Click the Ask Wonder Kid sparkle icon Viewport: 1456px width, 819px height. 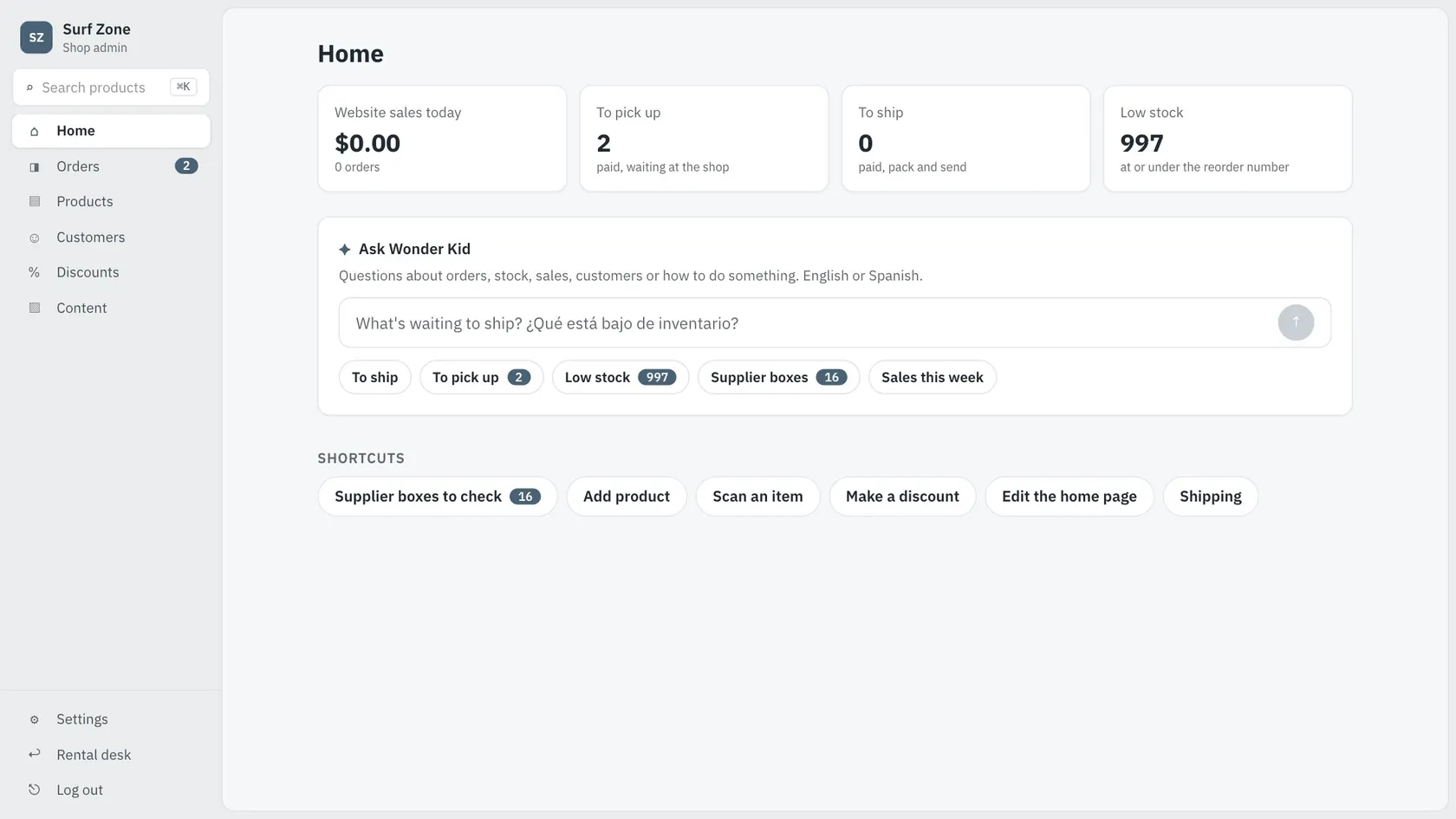pos(345,250)
